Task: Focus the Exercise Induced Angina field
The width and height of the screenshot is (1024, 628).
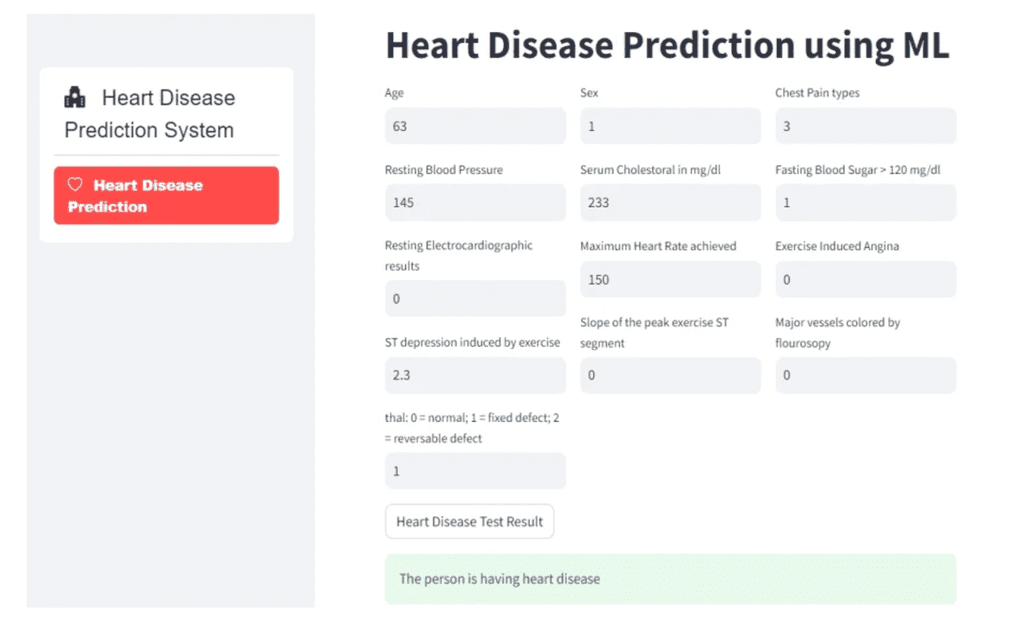Action: (x=865, y=279)
